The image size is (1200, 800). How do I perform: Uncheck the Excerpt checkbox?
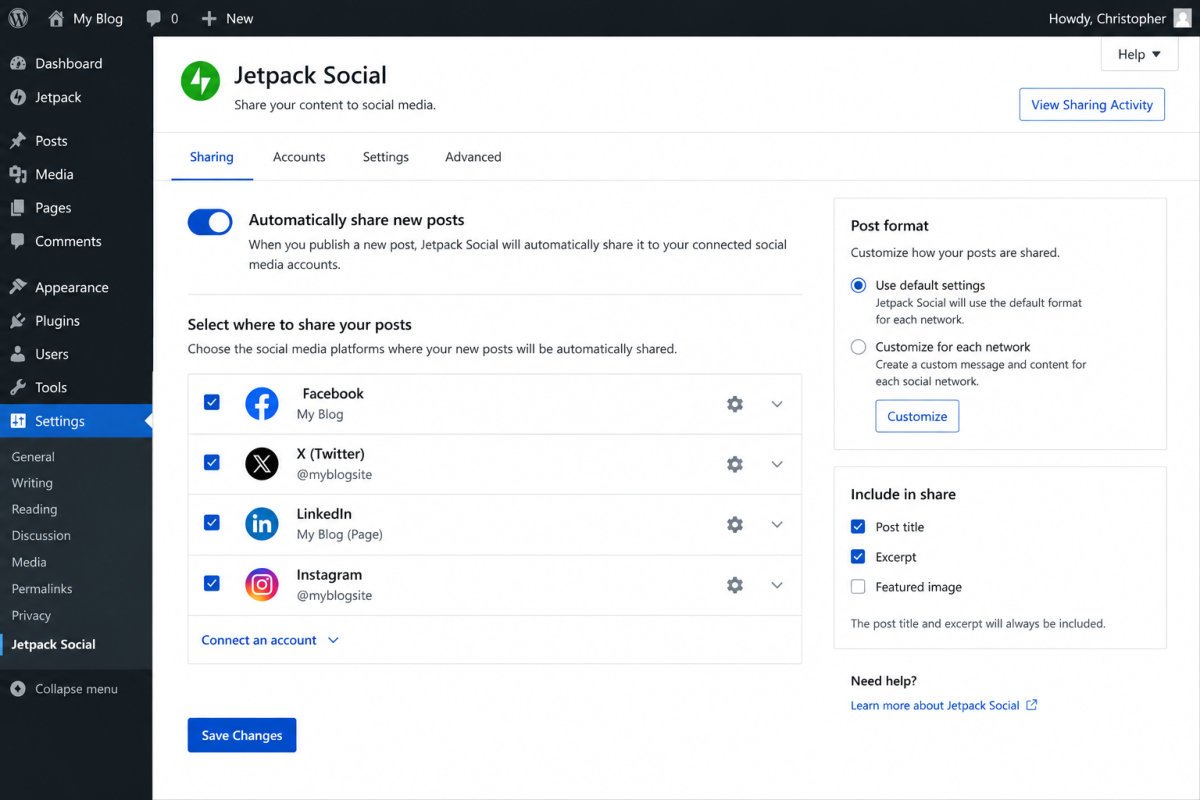click(x=858, y=557)
